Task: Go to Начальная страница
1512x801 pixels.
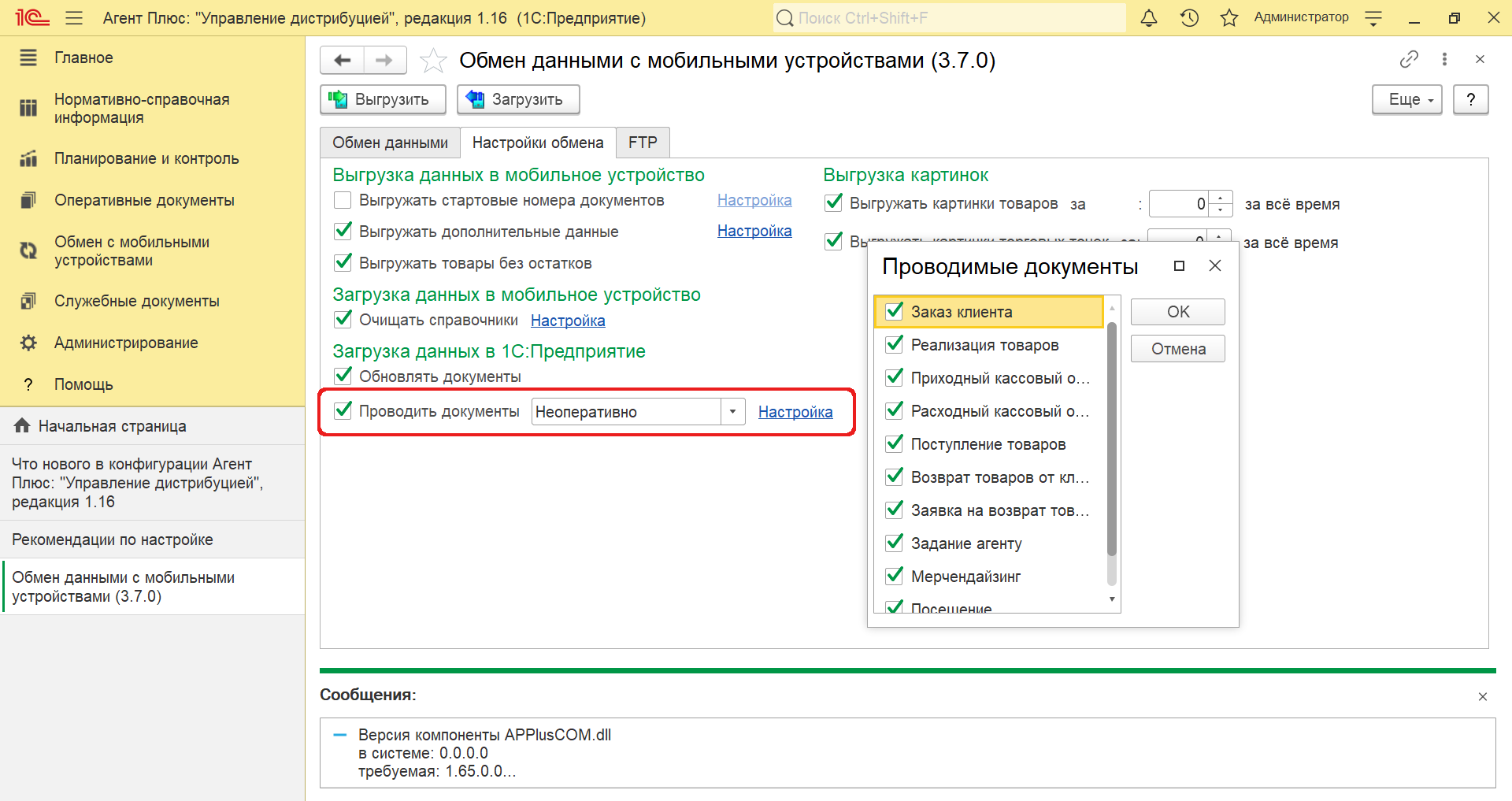Action: [152, 426]
